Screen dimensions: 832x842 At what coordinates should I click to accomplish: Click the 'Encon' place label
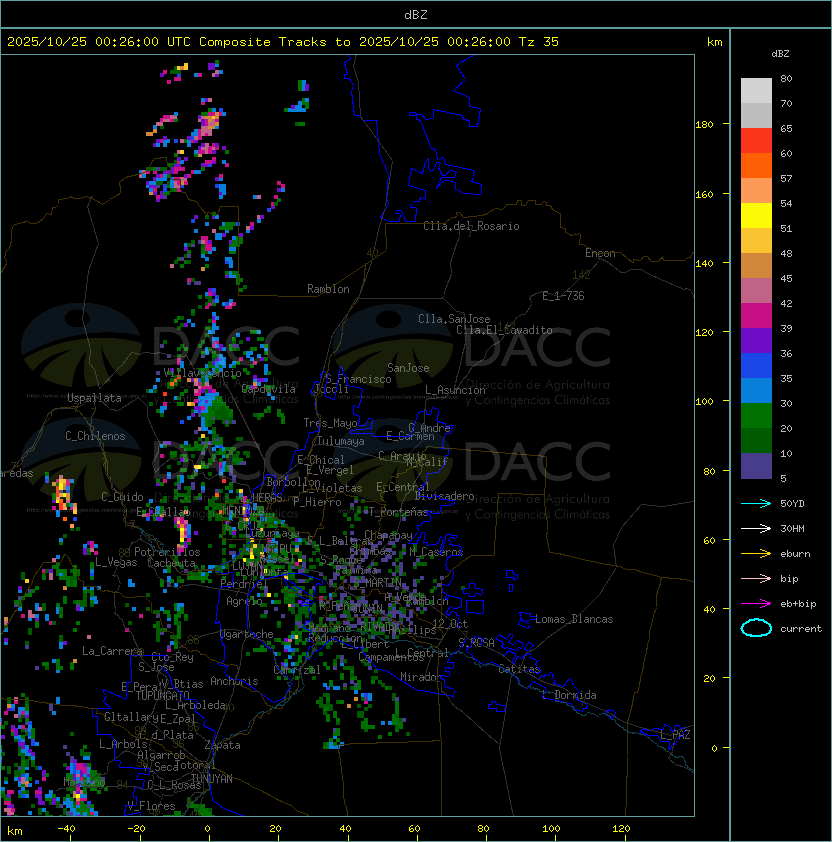pos(600,253)
